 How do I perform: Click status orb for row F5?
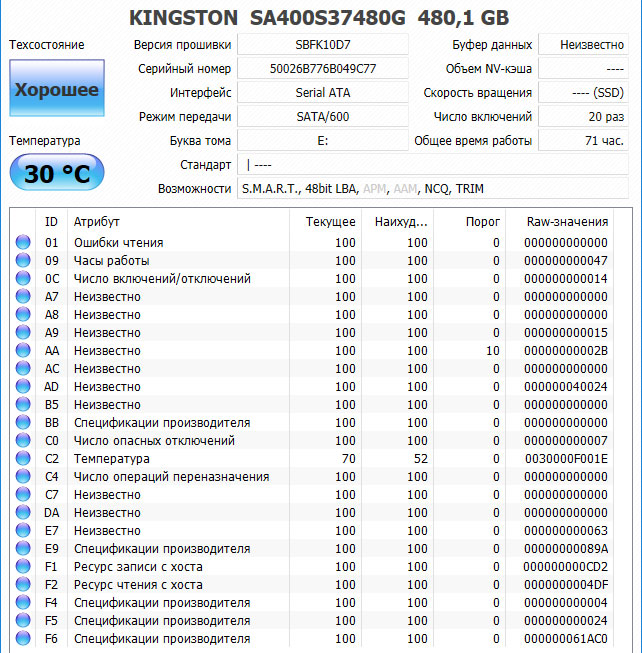23,621
